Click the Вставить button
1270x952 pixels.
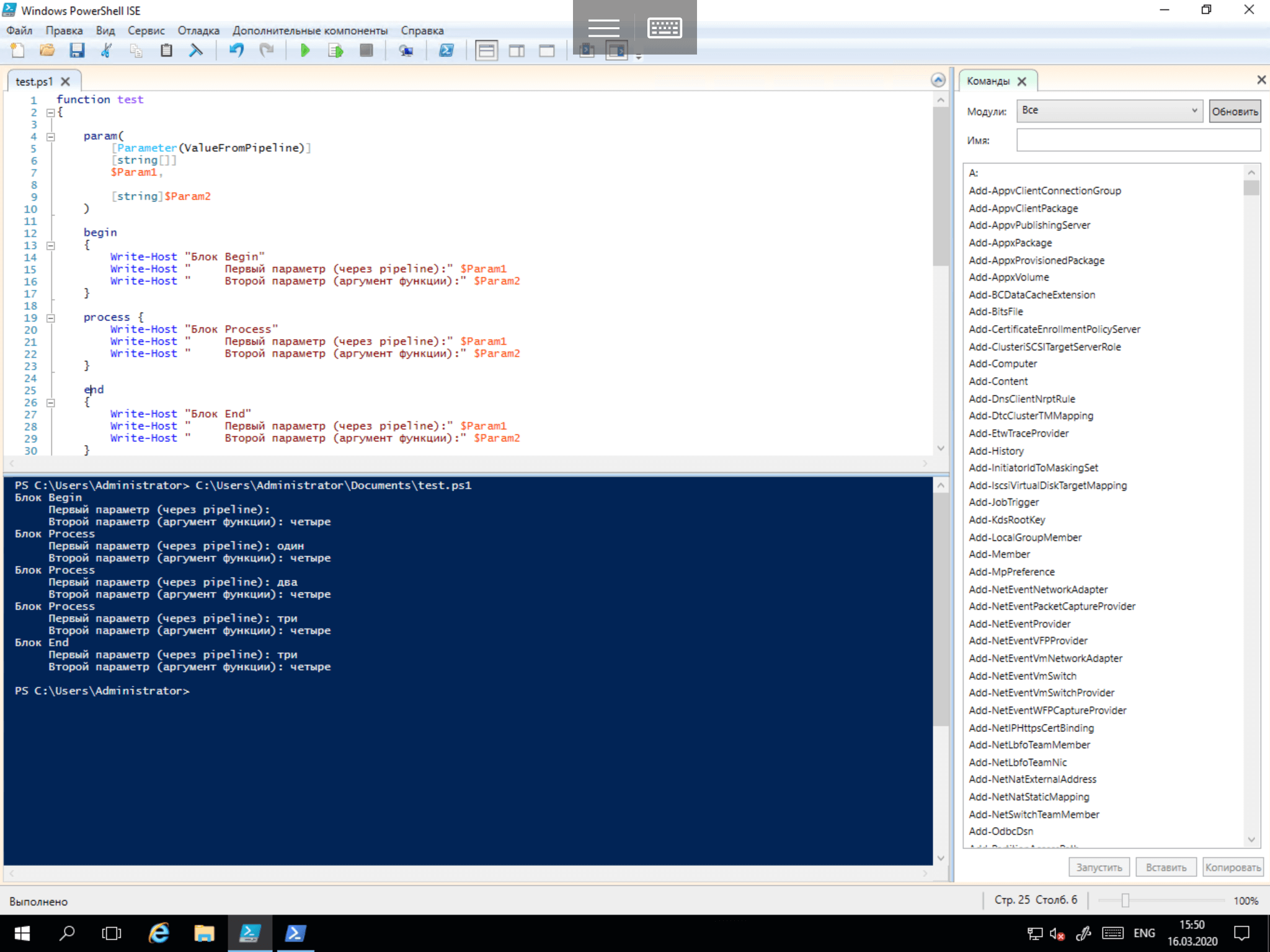click(1165, 866)
